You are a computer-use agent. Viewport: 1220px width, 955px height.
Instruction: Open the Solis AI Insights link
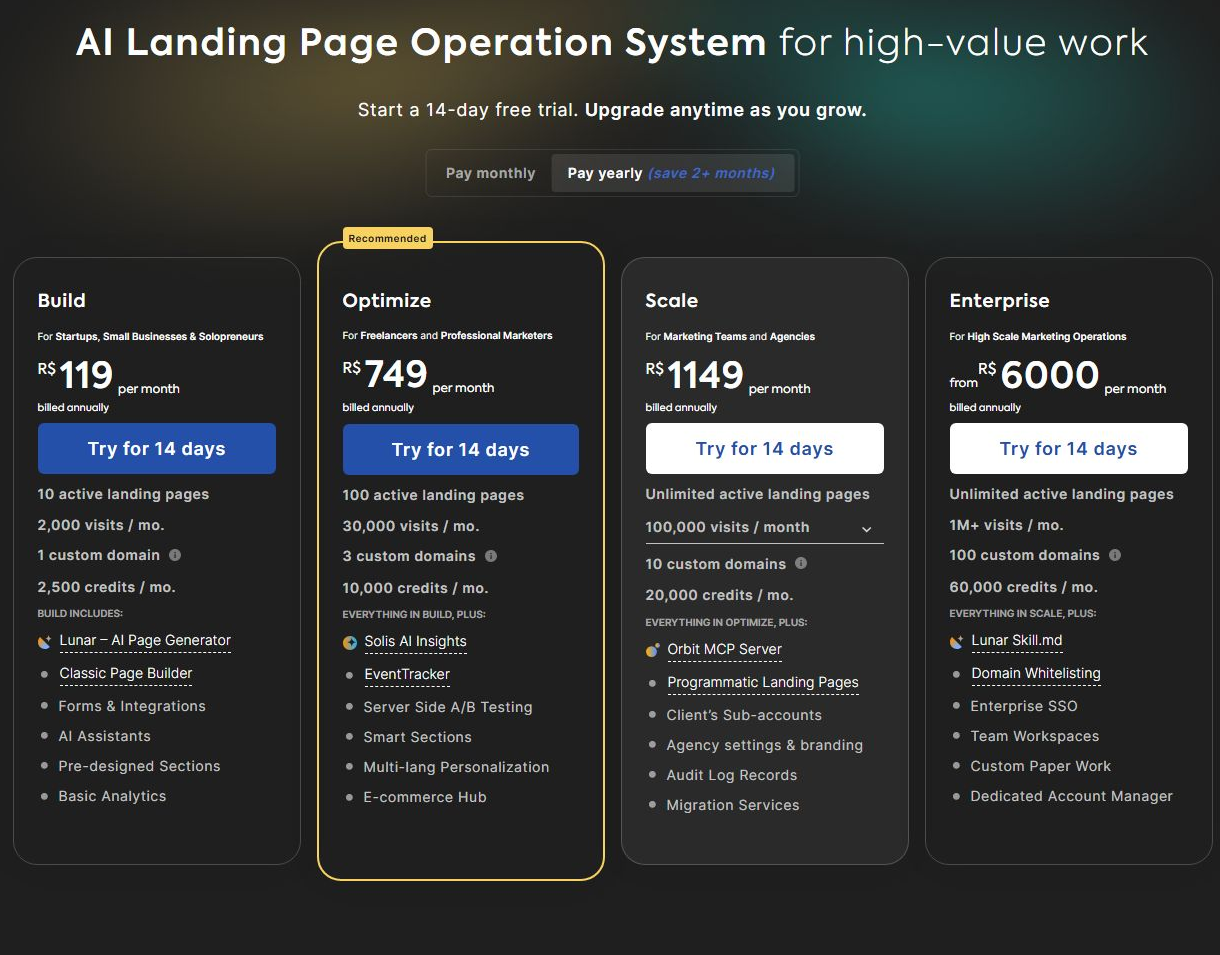point(415,642)
